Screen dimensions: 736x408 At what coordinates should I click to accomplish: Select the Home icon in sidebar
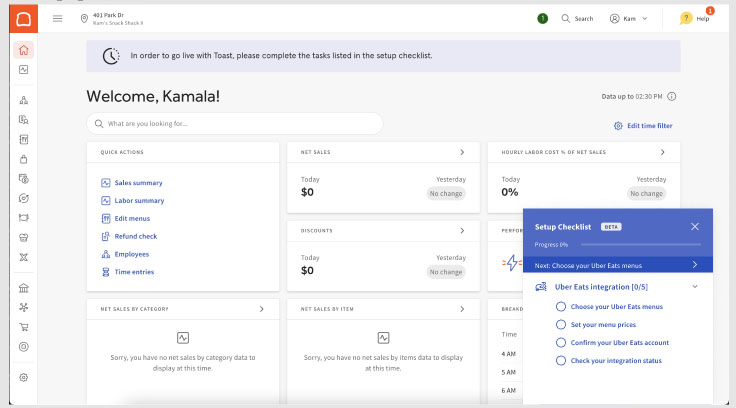[x=24, y=50]
